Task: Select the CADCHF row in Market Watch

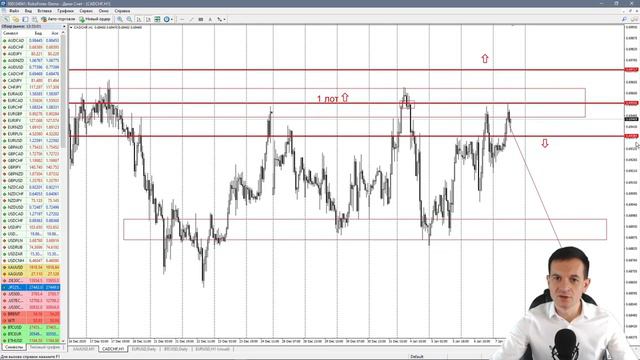Action: (31, 74)
